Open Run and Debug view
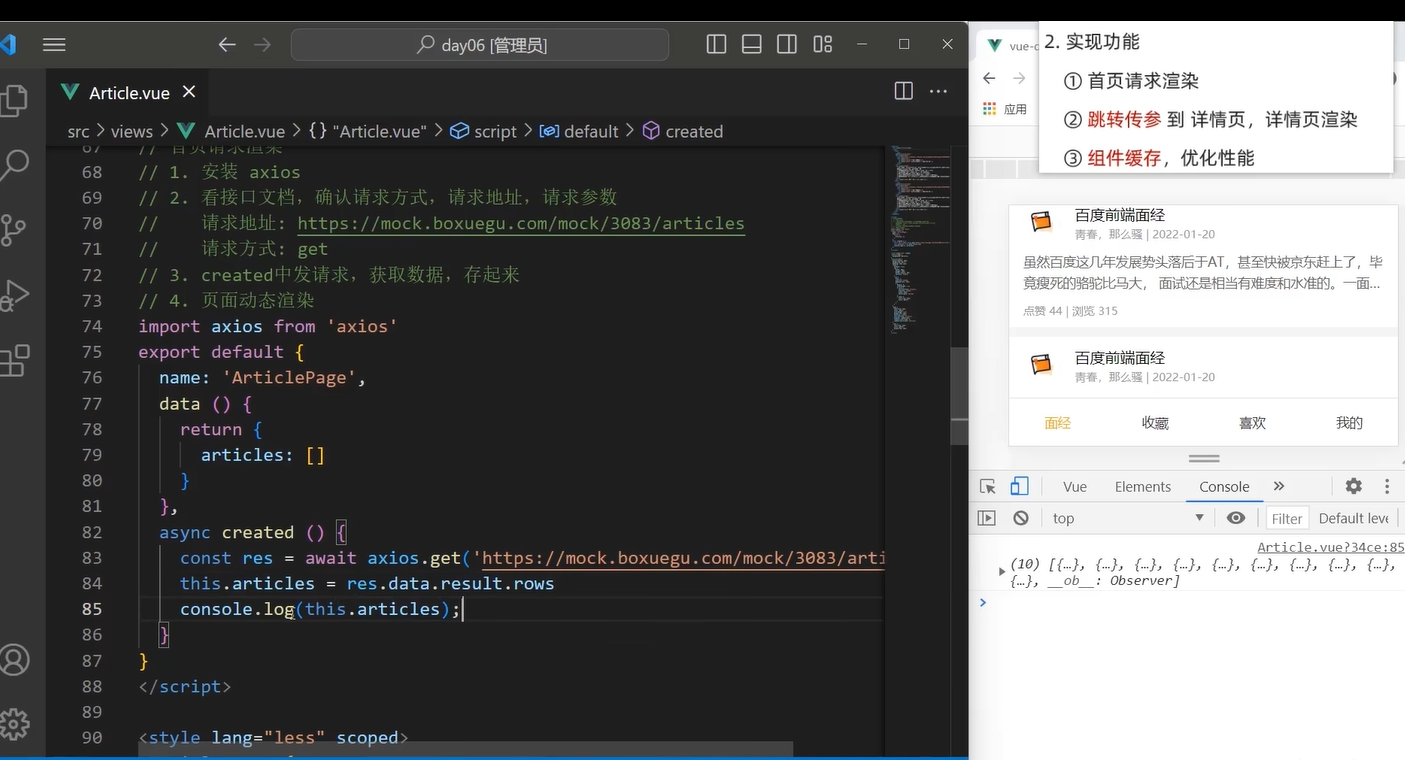 [14, 295]
